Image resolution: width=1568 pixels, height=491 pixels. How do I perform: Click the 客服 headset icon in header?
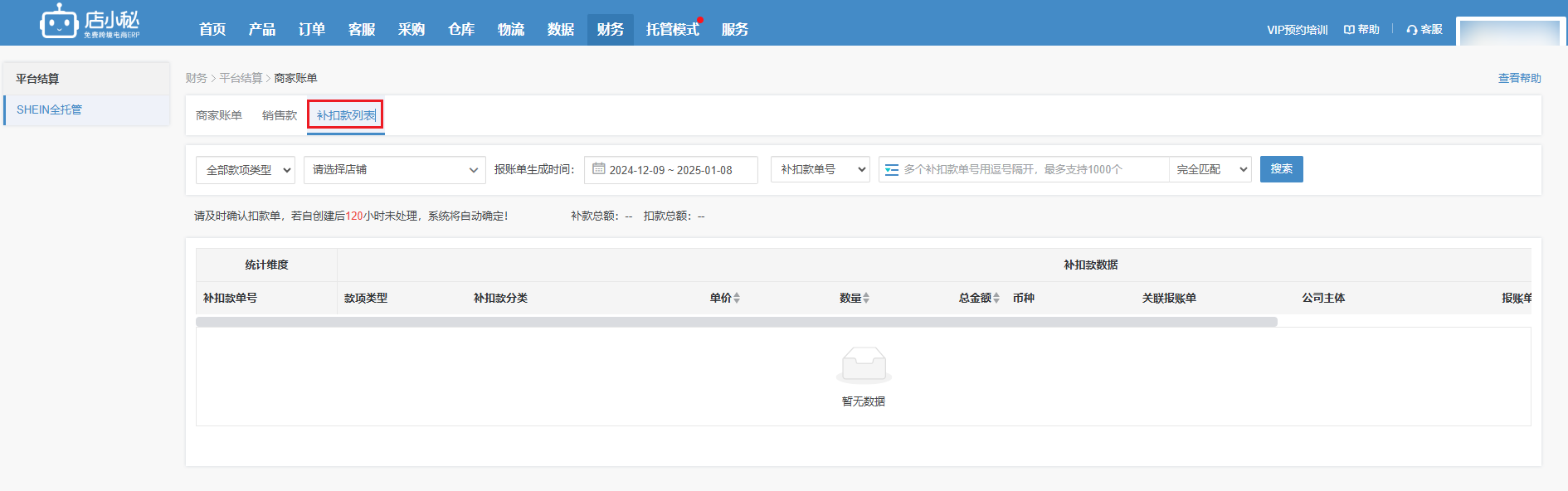pyautogui.click(x=1412, y=30)
